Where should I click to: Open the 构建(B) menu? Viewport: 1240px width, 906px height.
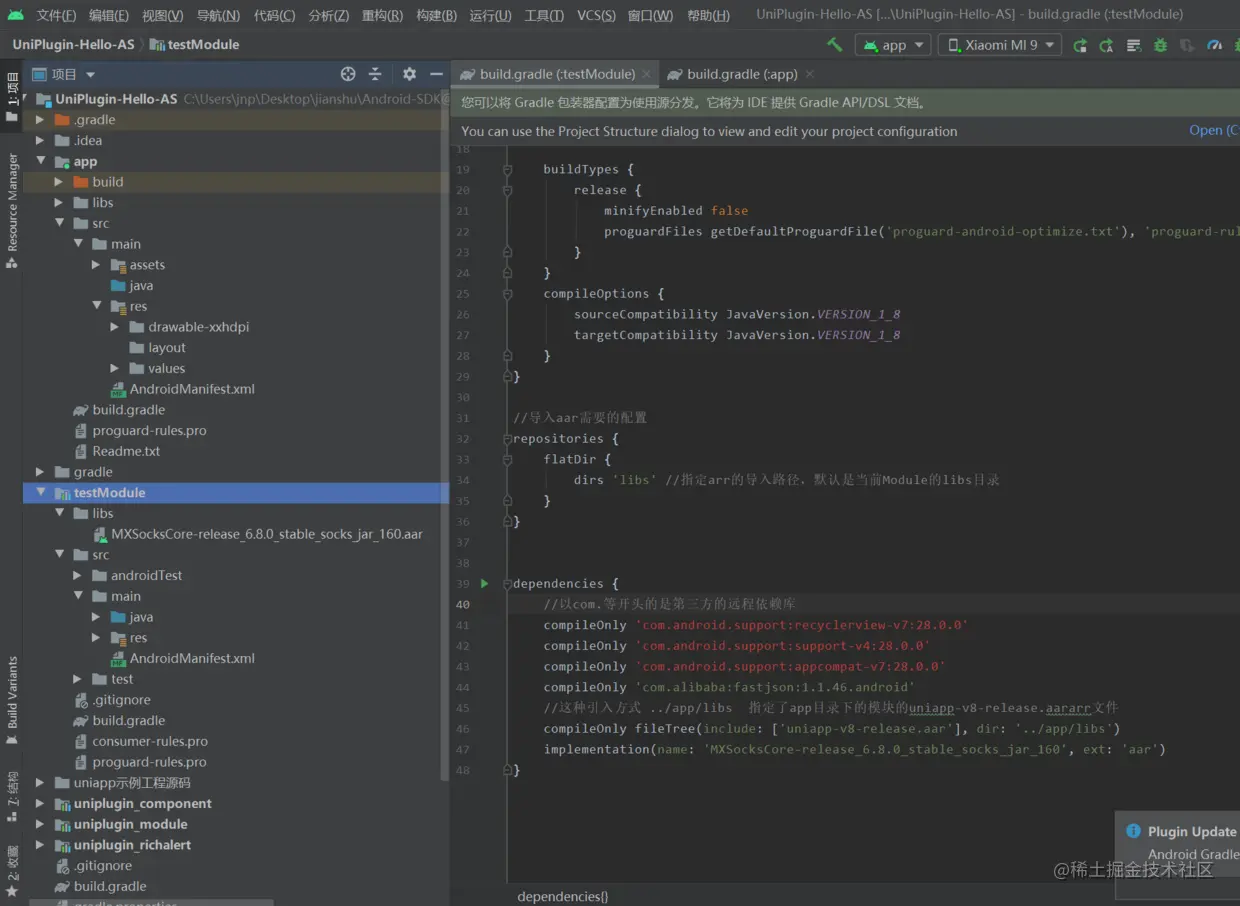(436, 15)
